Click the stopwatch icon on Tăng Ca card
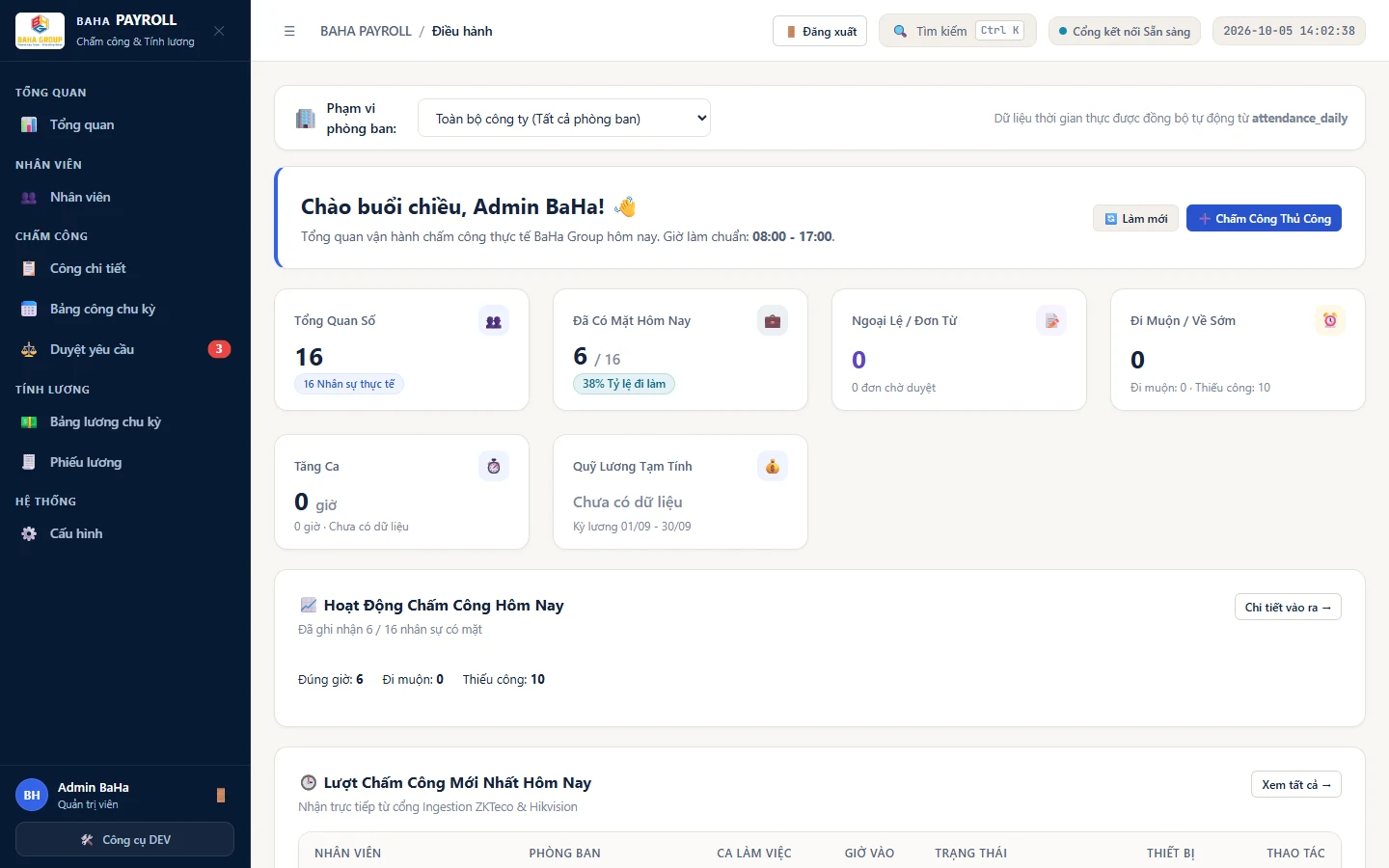This screenshot has width=1389, height=868. click(494, 467)
